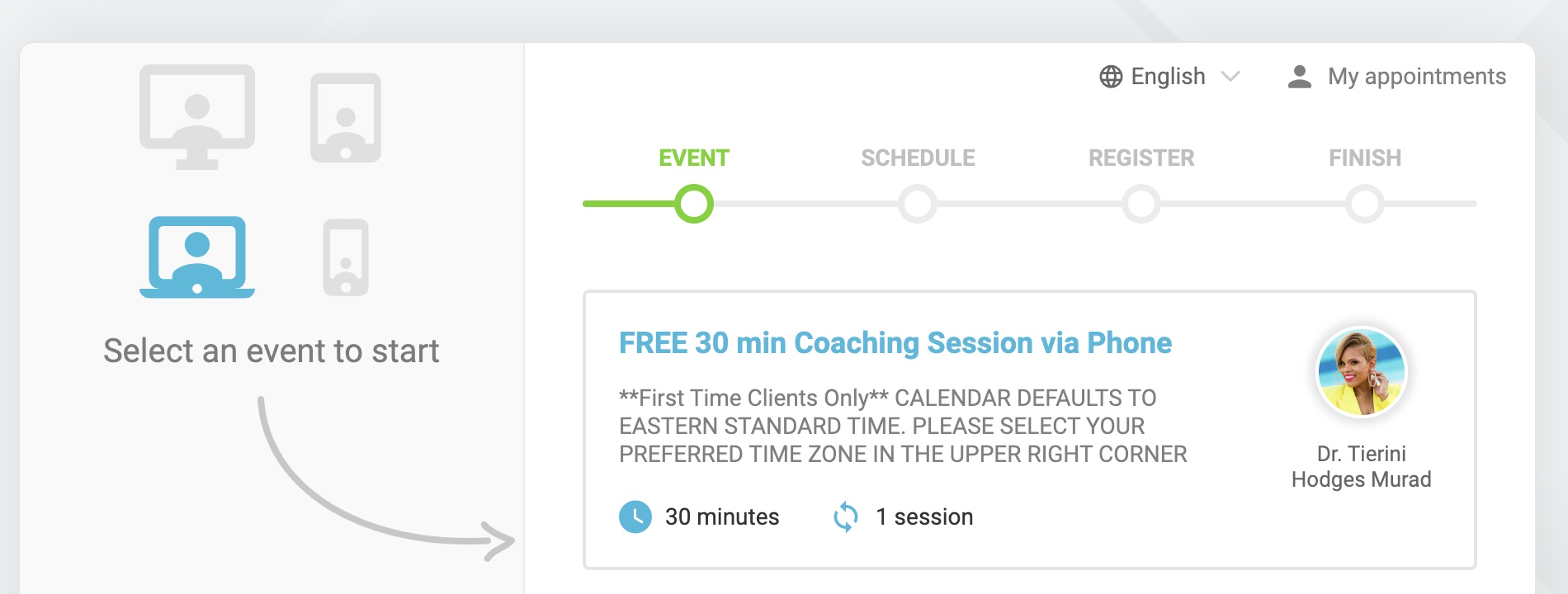Switch to the REGISTER step label
Viewport: 1568px width, 594px height.
click(1141, 158)
